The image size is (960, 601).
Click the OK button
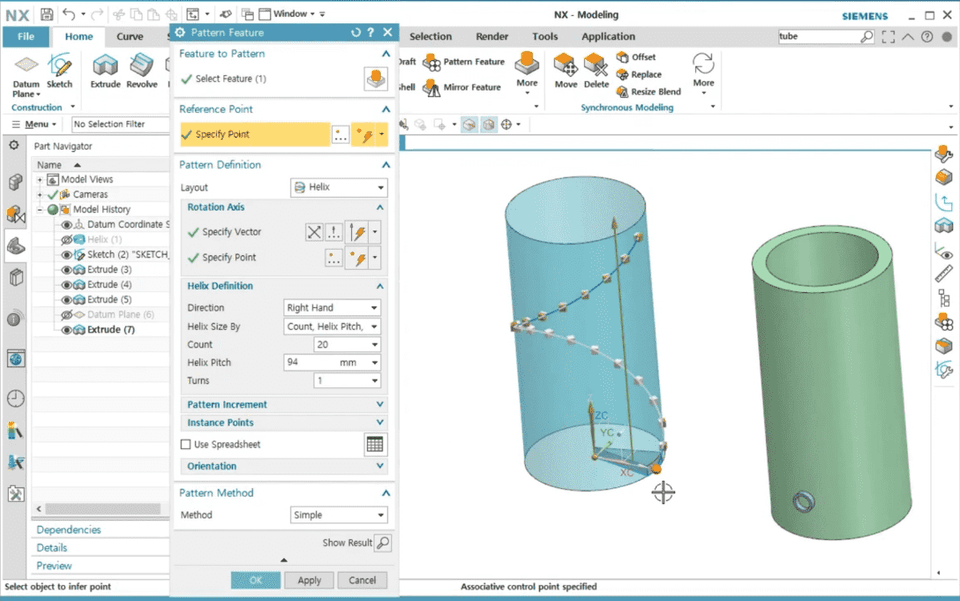[x=255, y=580]
